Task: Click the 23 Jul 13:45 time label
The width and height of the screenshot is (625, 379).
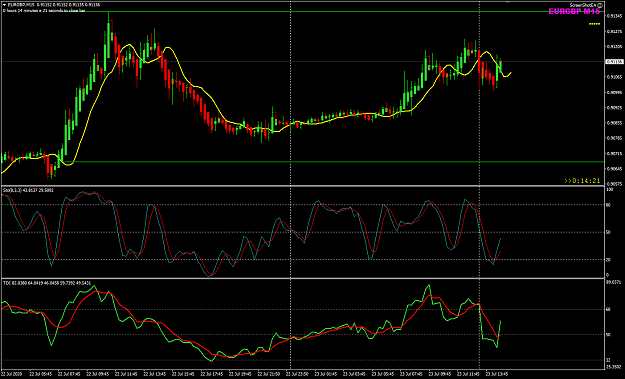Action: tap(497, 374)
